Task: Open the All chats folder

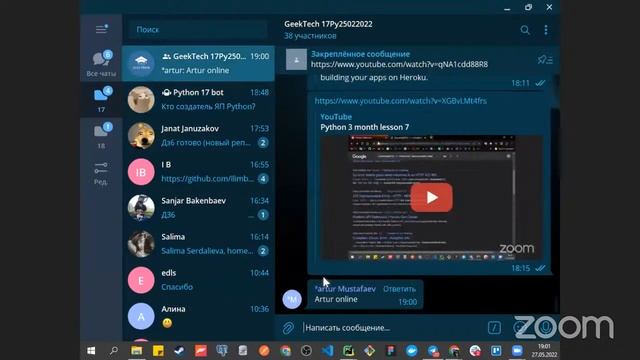Action: click(101, 63)
